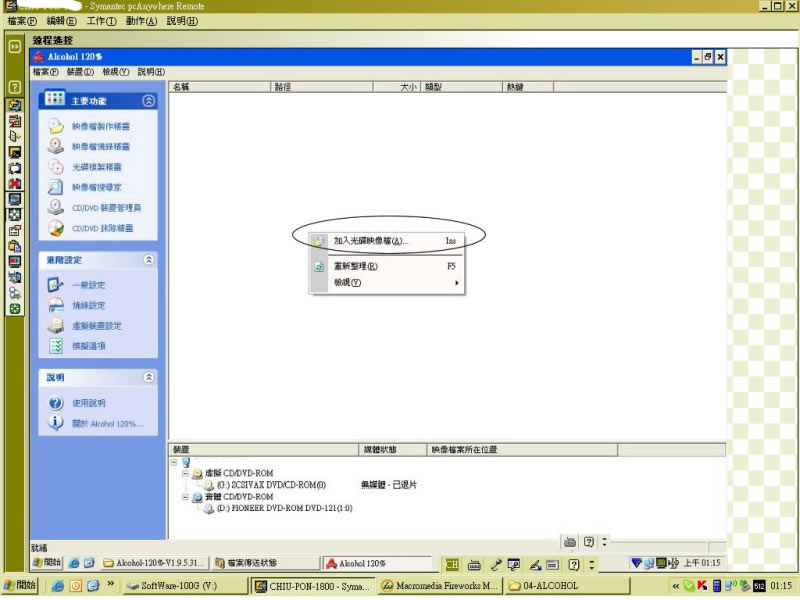Launch CD/DVD 抹除精靈 erase wizard

pos(102,228)
